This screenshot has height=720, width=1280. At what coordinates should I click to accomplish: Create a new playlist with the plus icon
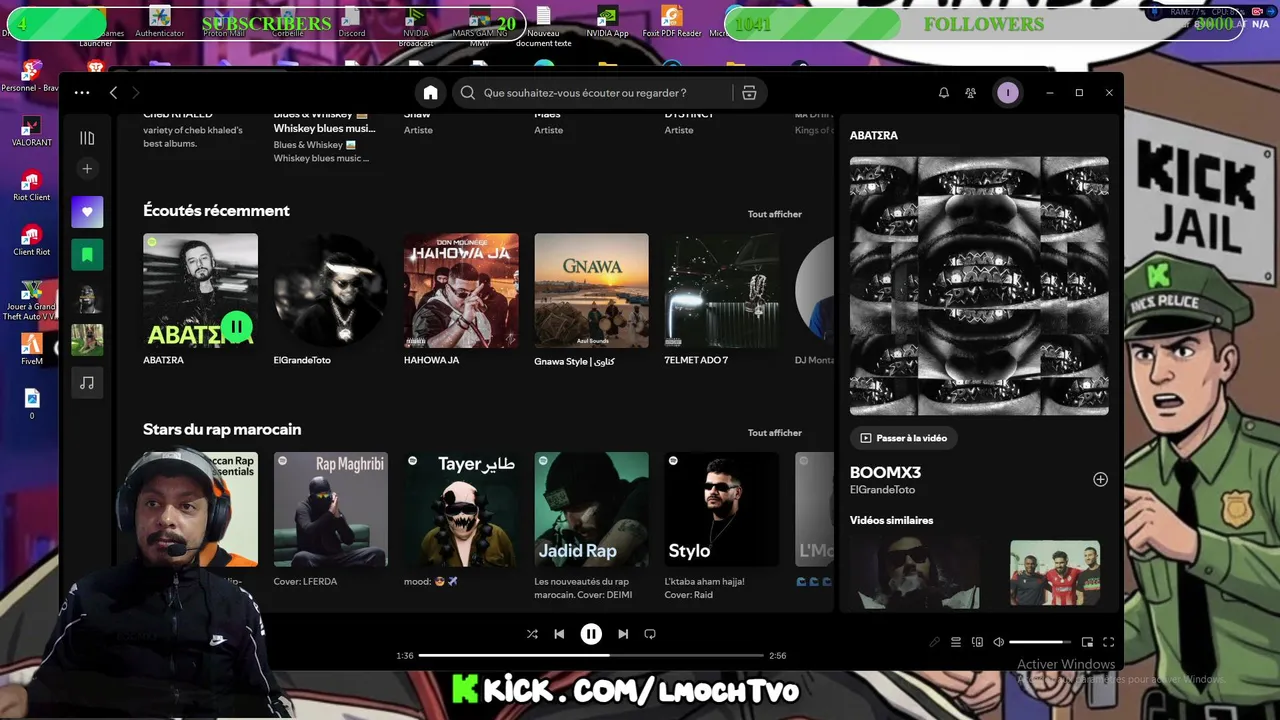(x=87, y=169)
